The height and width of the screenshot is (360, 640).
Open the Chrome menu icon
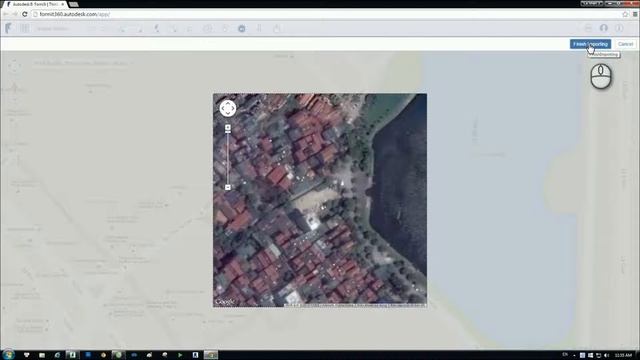coord(635,14)
